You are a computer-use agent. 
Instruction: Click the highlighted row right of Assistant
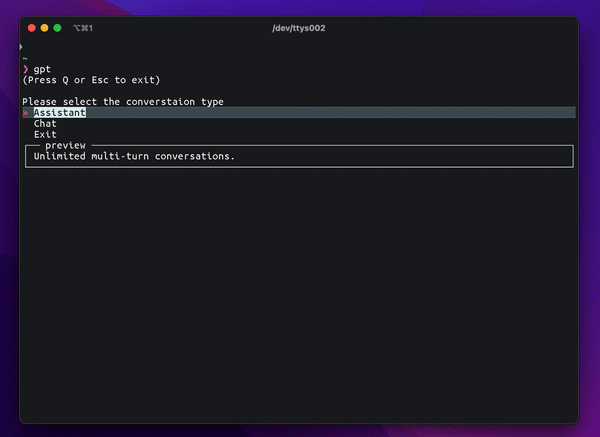click(331, 113)
